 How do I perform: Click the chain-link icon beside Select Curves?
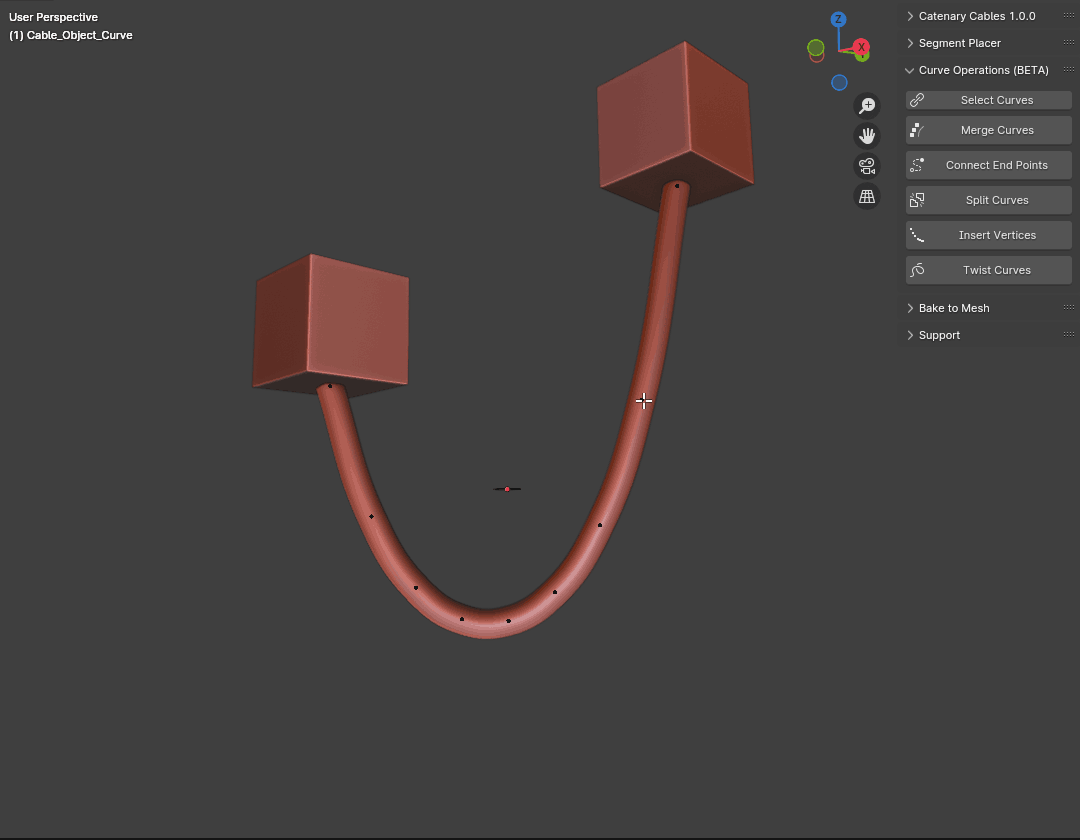point(917,101)
